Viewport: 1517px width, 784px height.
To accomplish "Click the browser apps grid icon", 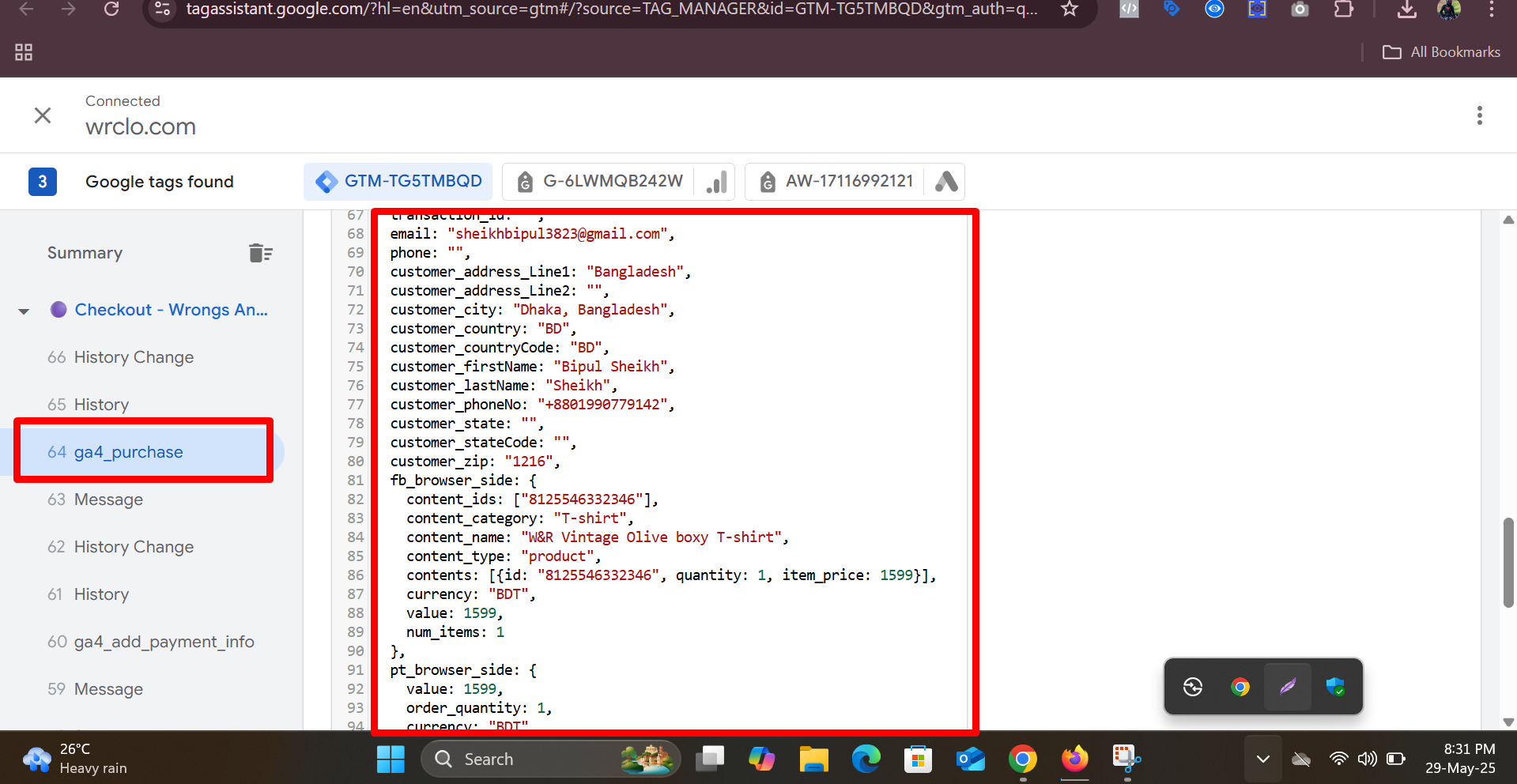I will [x=24, y=52].
